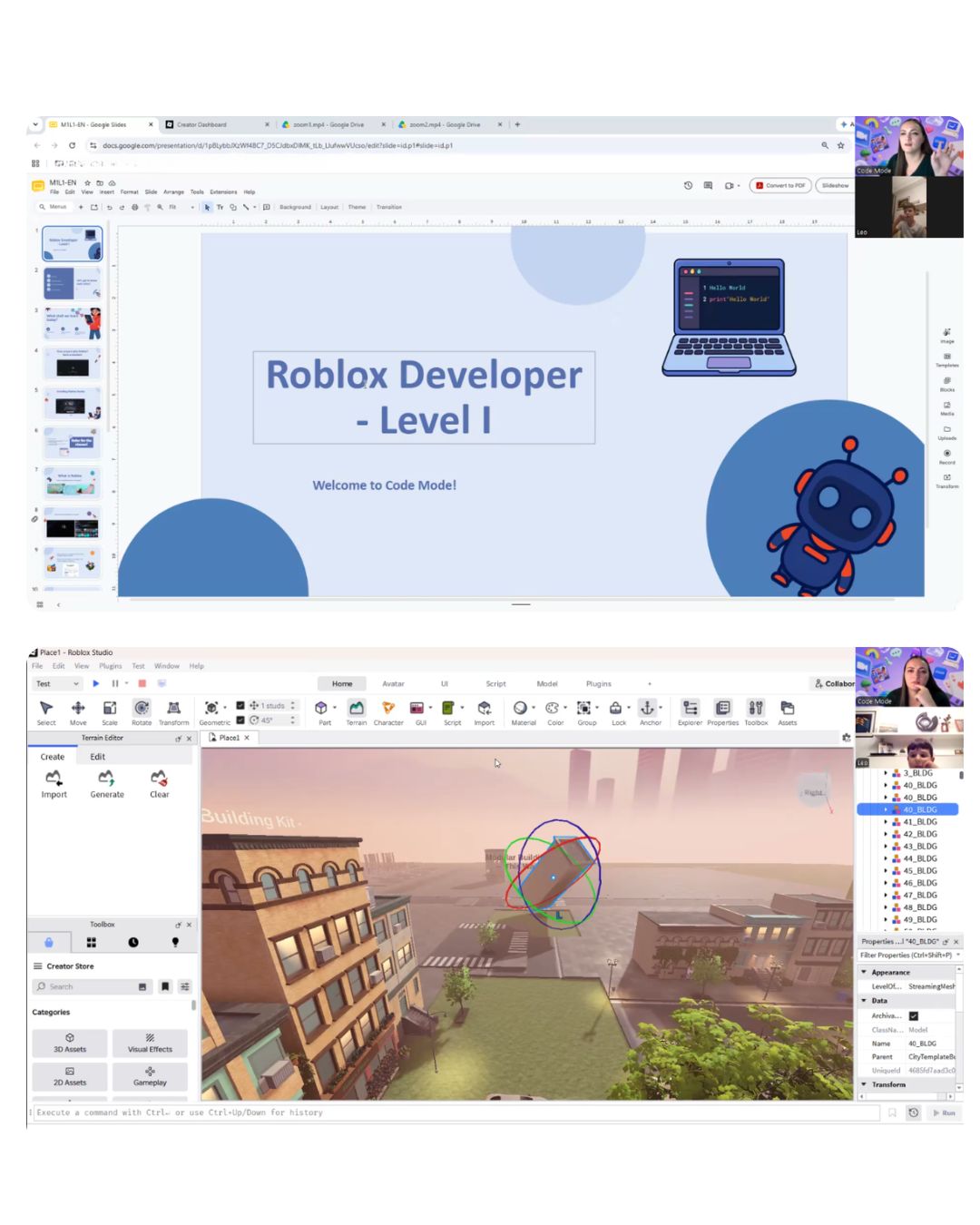This screenshot has width=980, height=1225.
Task: Choose the Scale tool in Roblox Studio
Action: coord(110,711)
